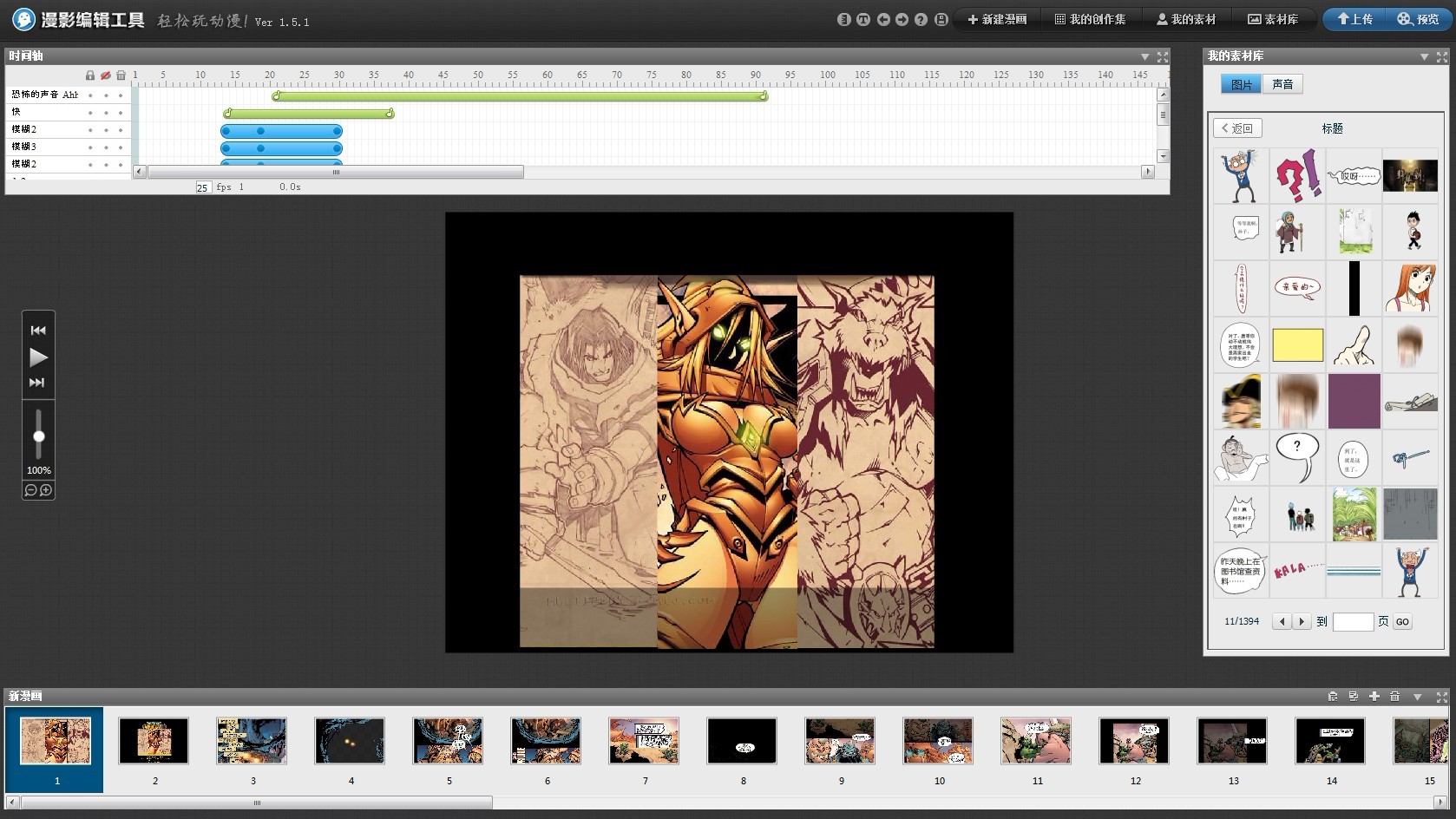Collapse the timeline panel with triangle
The width and height of the screenshot is (1456, 819).
1145,56
